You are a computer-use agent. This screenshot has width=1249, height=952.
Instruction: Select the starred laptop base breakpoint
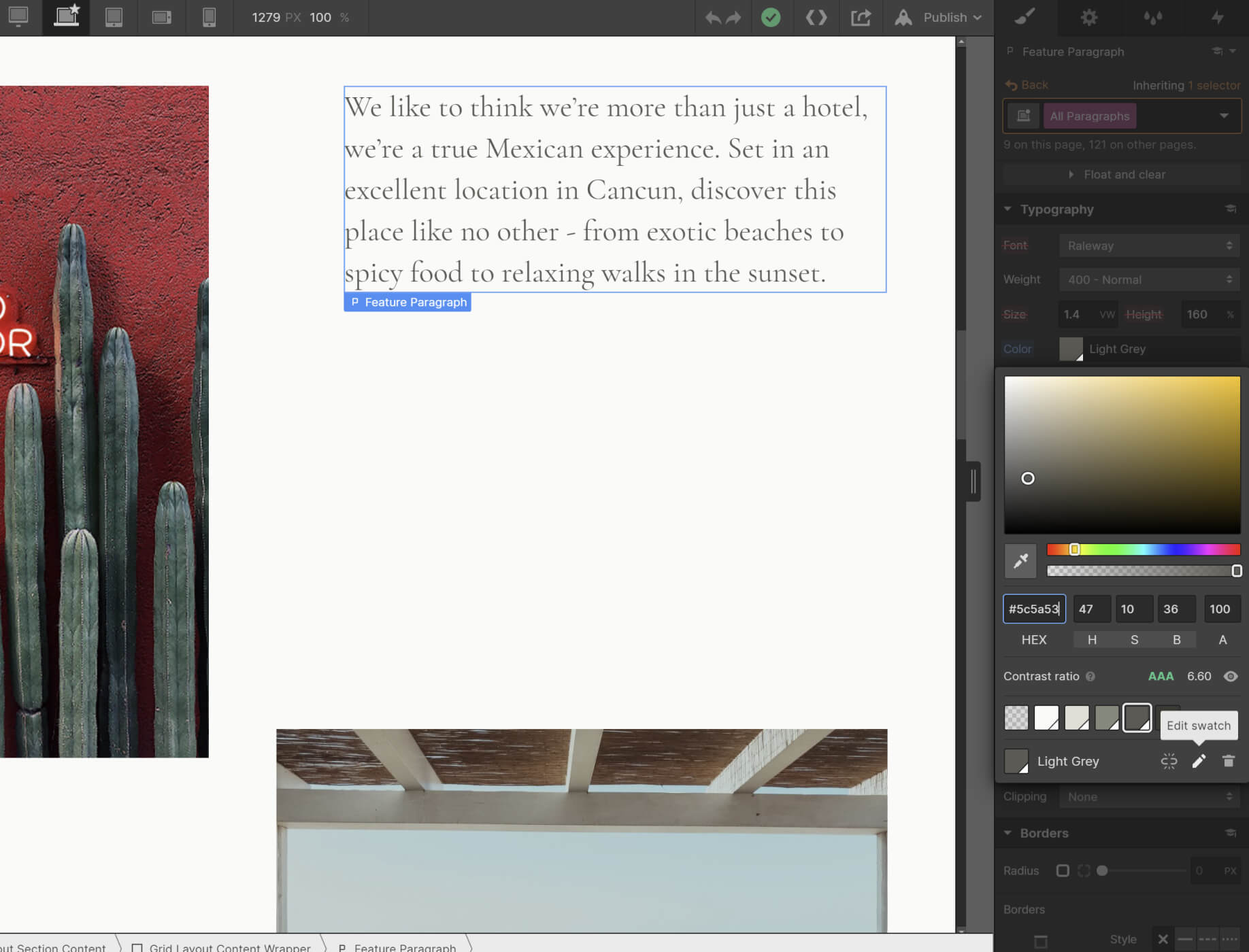coord(66,17)
